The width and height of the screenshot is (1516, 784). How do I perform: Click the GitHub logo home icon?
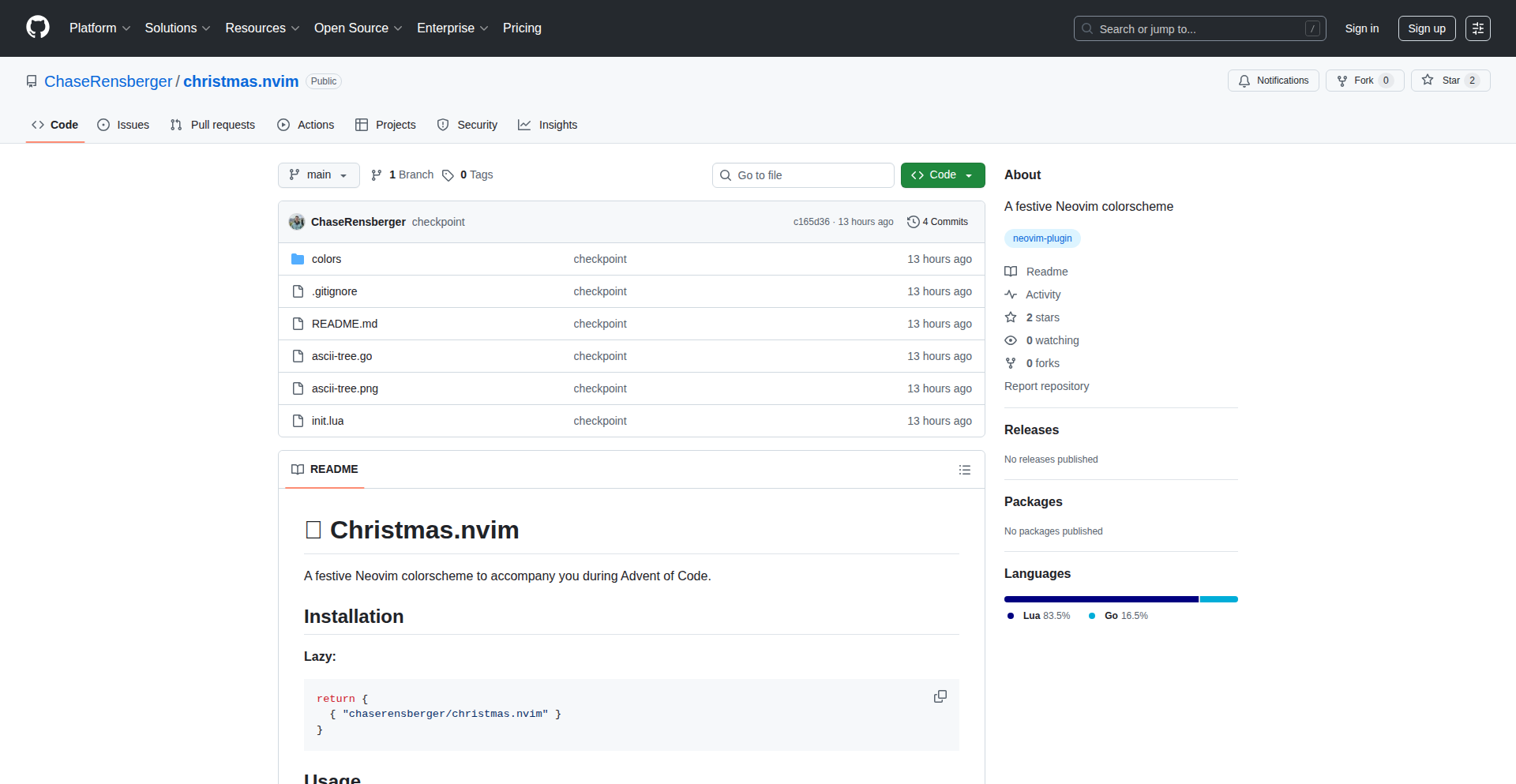coord(38,28)
